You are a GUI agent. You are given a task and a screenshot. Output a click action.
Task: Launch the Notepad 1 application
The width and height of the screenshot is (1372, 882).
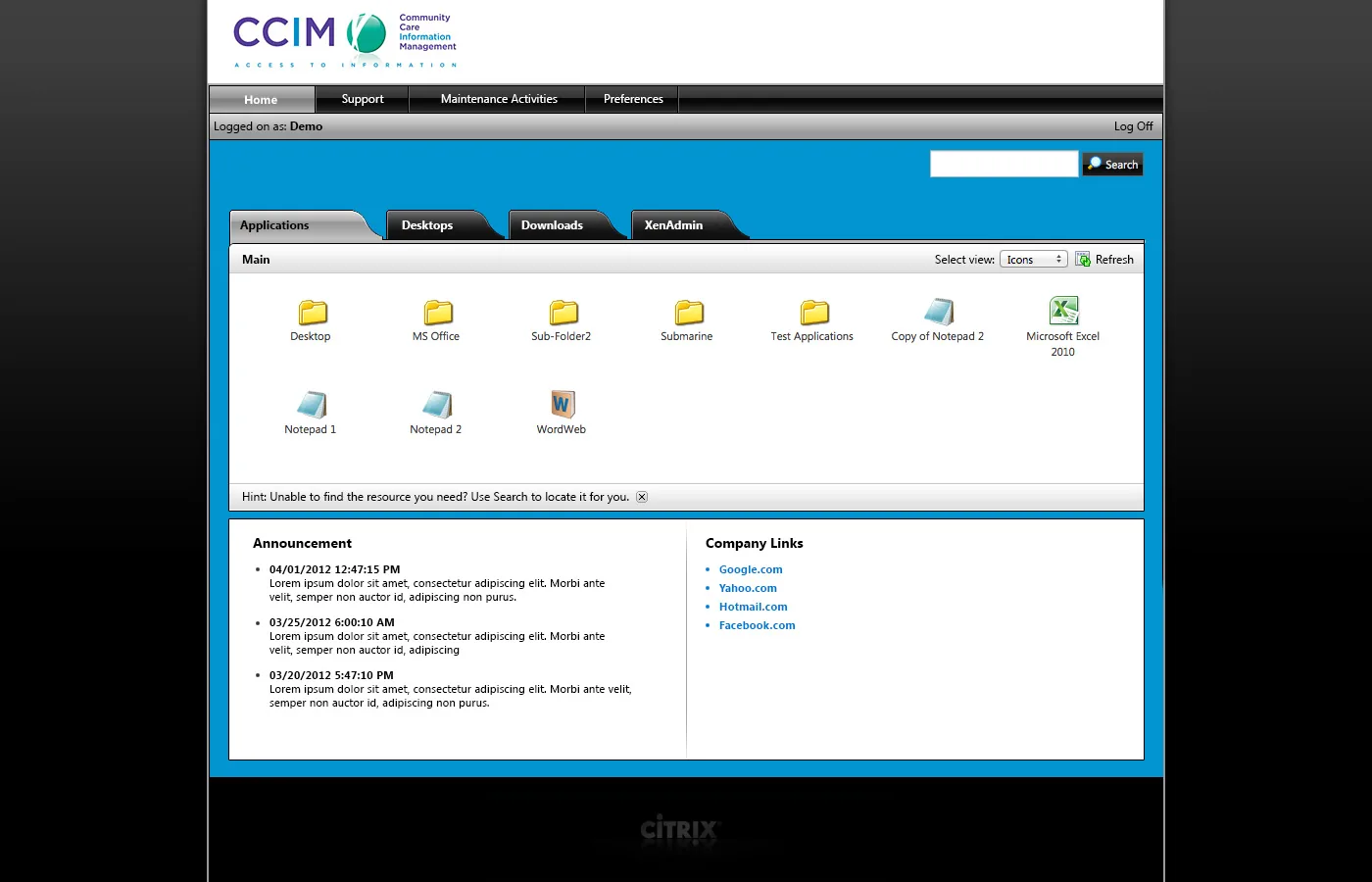(312, 405)
